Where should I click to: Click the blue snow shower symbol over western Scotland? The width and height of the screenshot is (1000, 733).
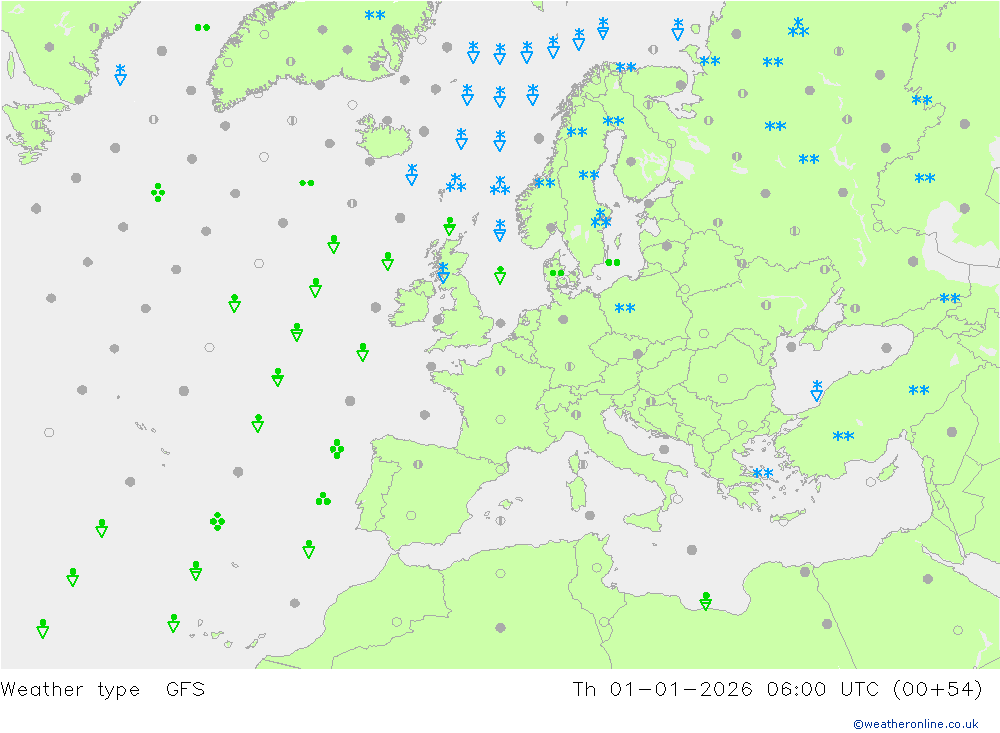click(x=443, y=272)
